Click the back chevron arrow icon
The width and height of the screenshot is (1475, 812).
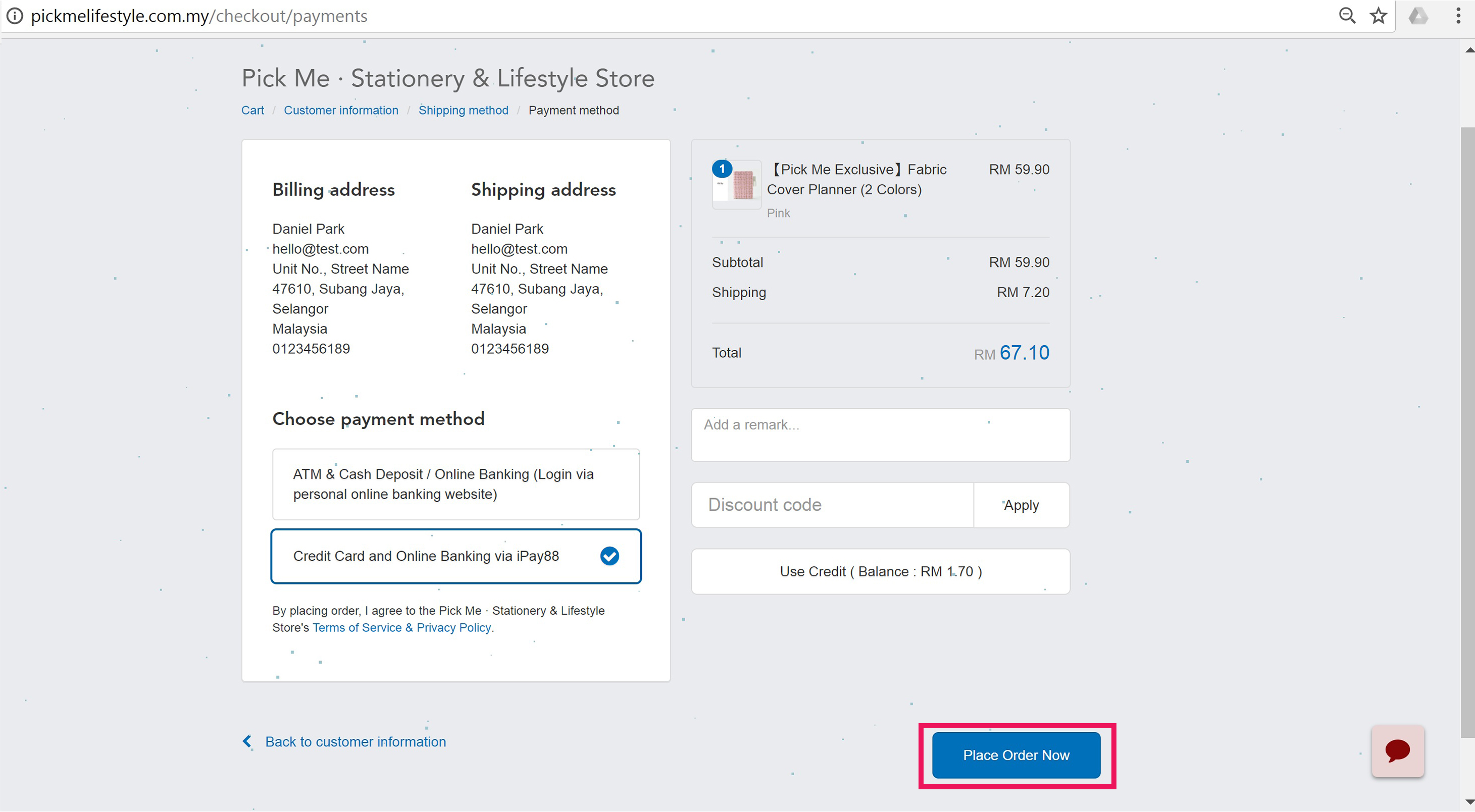(247, 742)
